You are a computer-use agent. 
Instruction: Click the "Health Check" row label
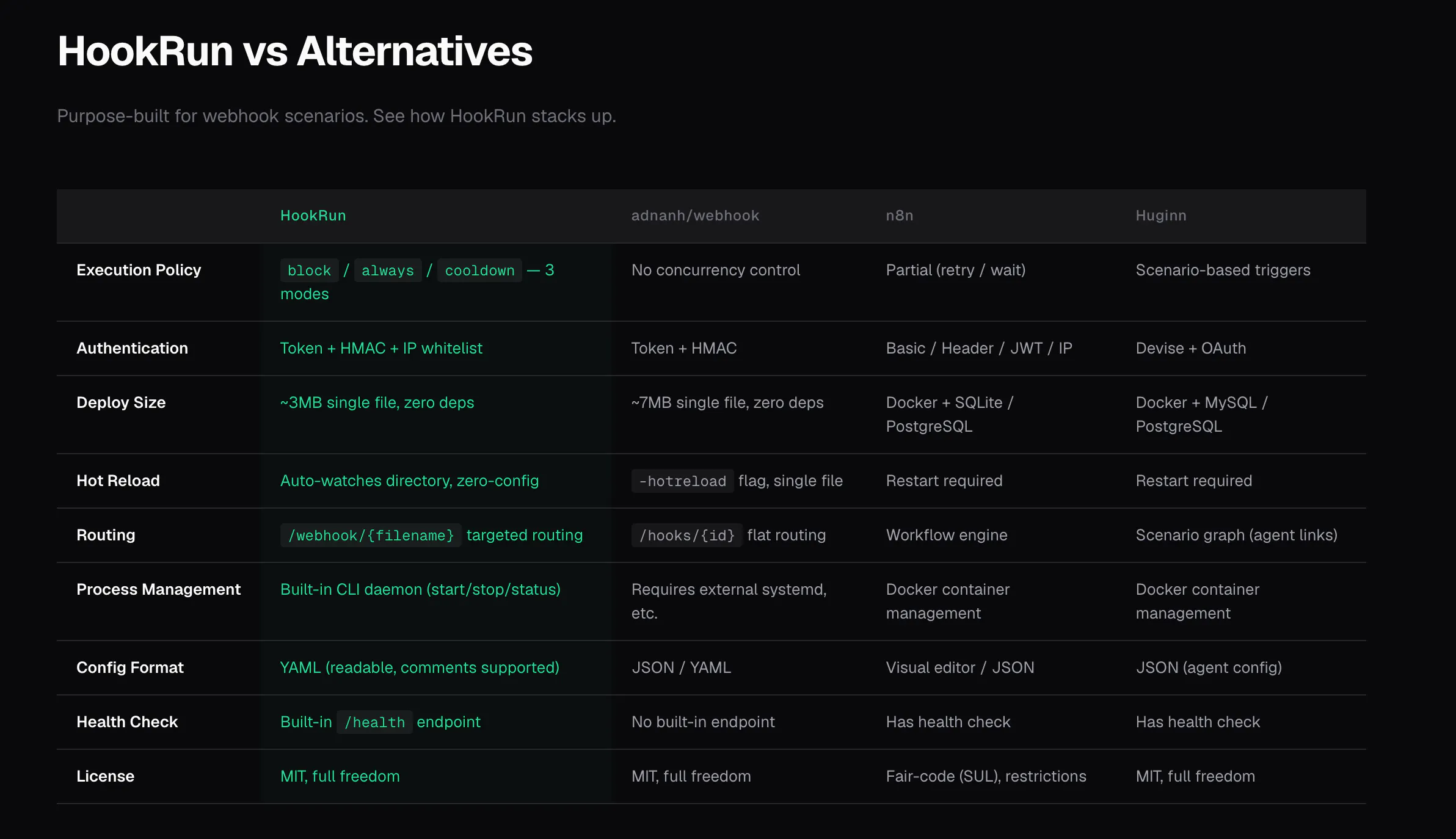click(x=127, y=722)
